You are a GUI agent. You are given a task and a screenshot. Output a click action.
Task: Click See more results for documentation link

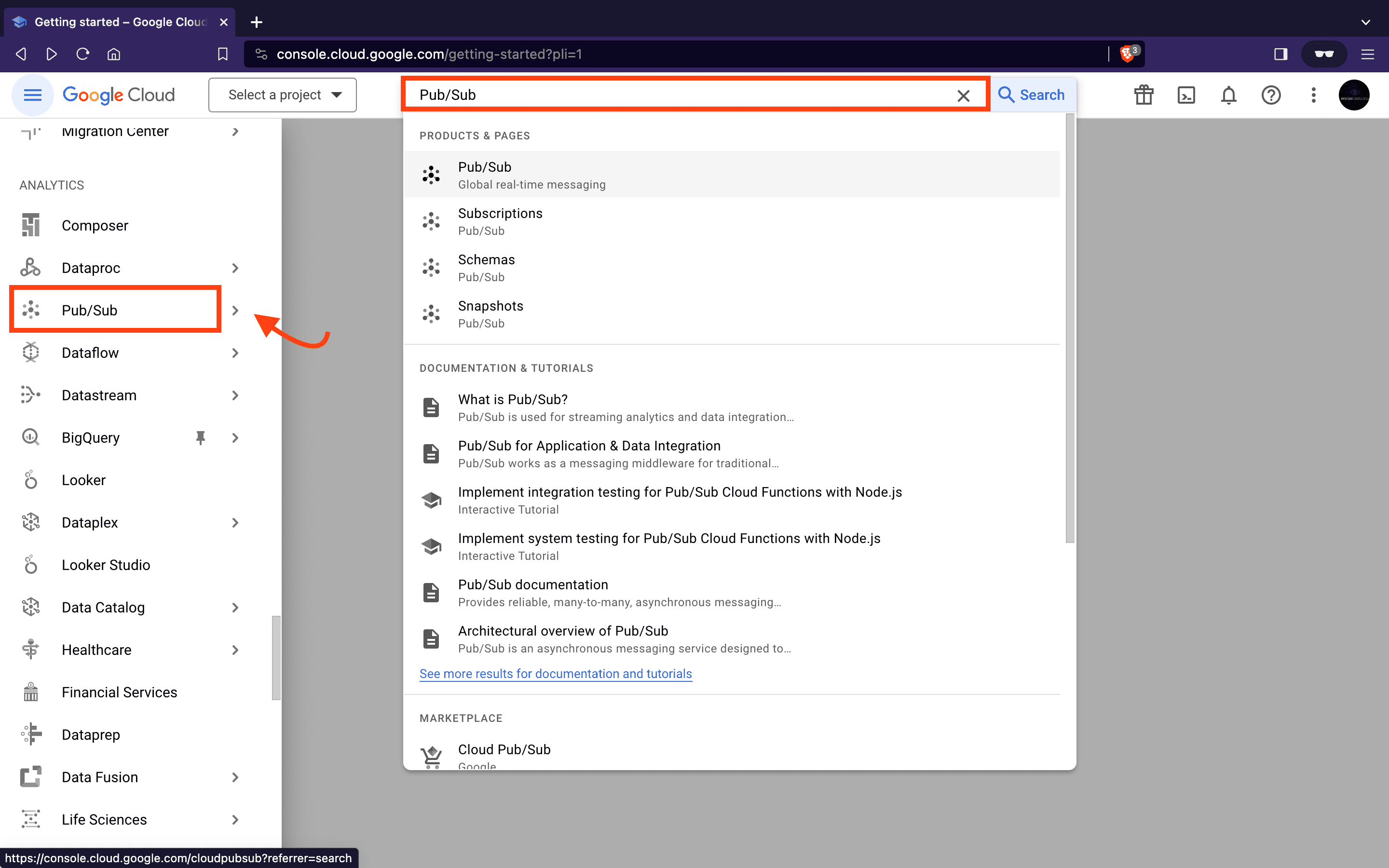(556, 673)
